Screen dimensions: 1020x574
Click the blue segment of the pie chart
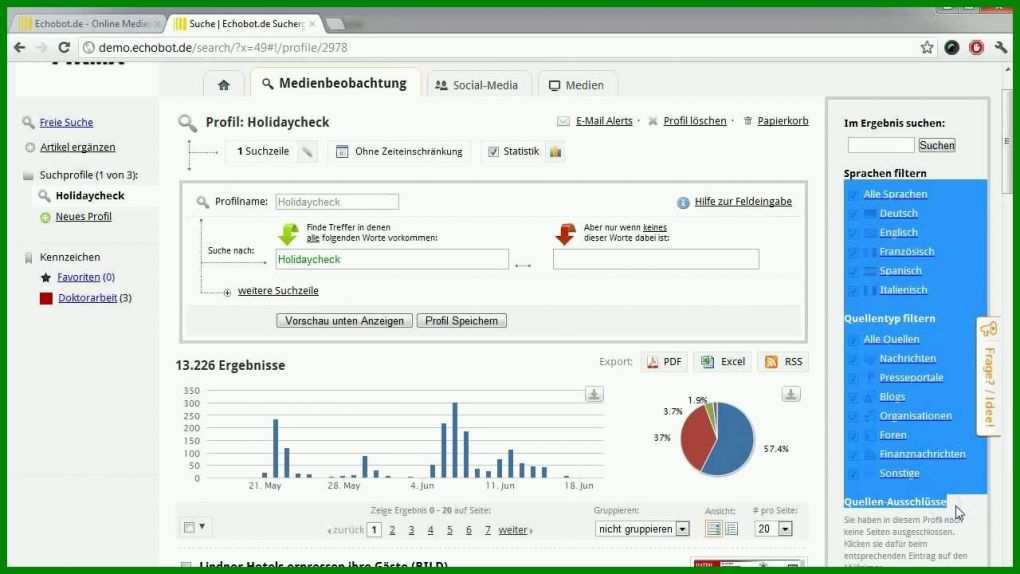pyautogui.click(x=733, y=439)
